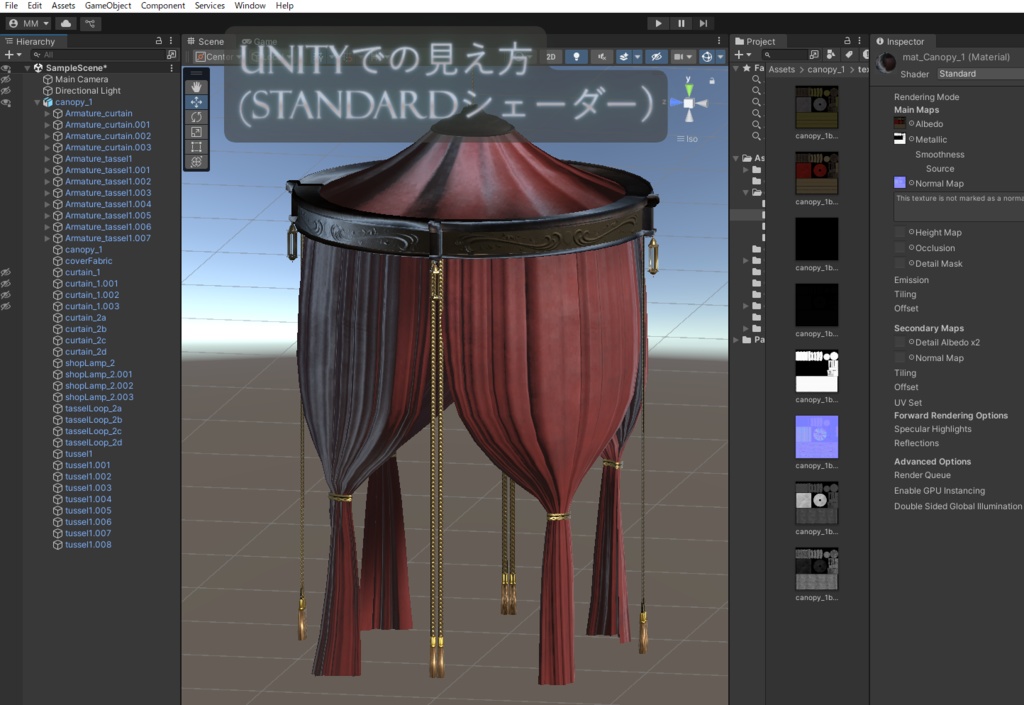
Task: Collapse the SampleScene tree
Action: point(27,68)
